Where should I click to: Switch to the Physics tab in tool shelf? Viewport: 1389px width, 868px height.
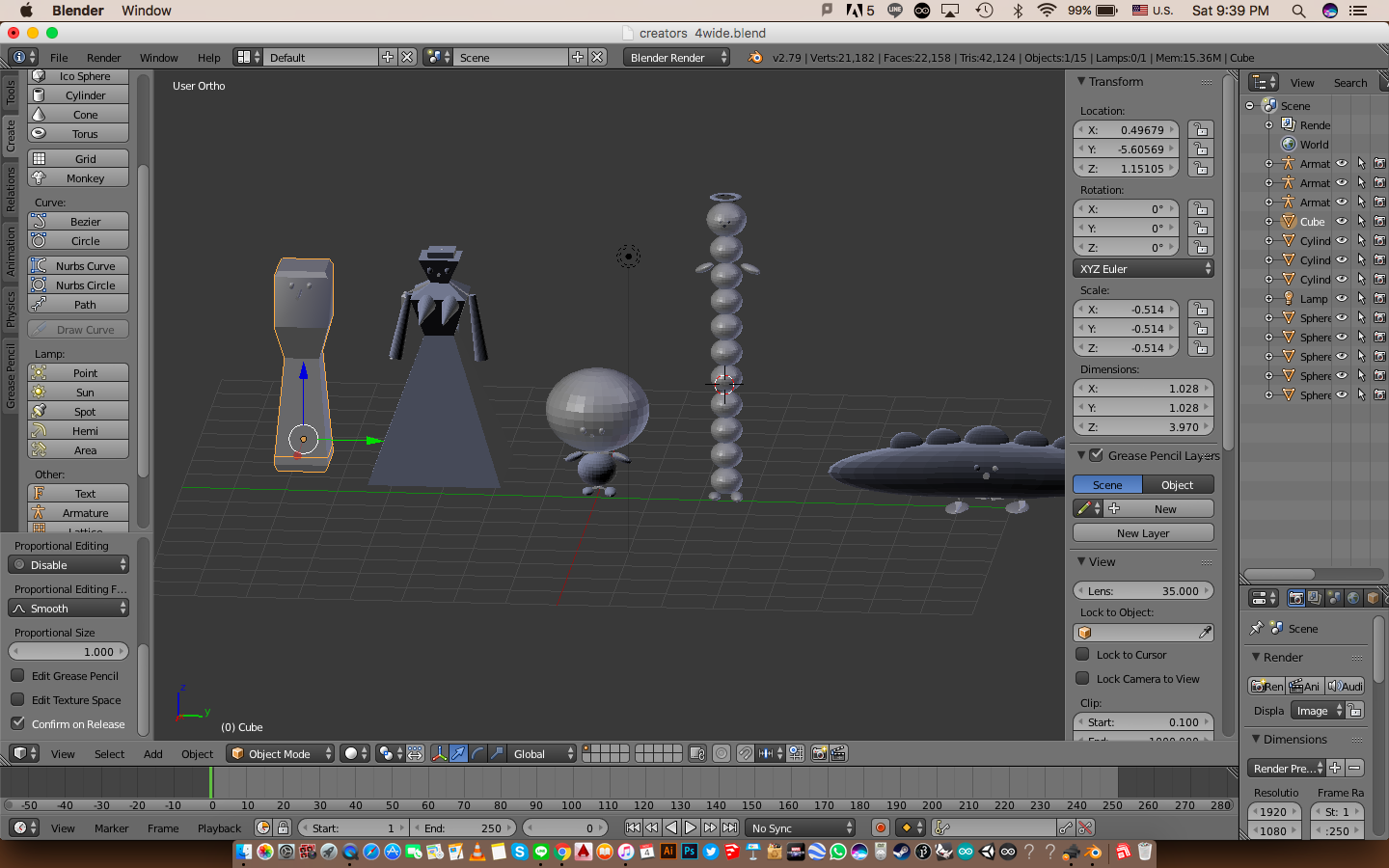11,310
